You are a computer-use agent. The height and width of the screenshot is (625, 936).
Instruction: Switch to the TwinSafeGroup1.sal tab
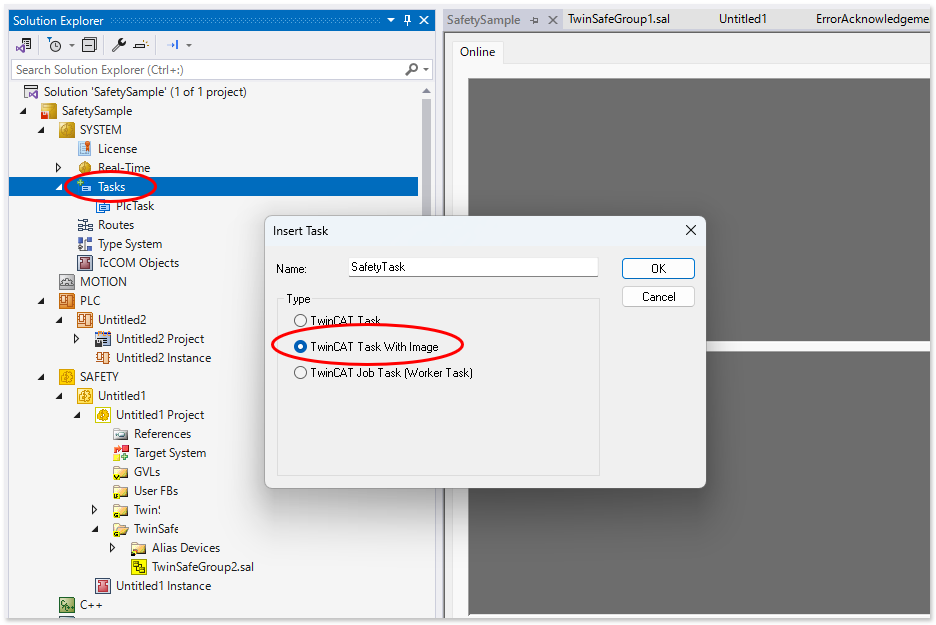(x=618, y=19)
